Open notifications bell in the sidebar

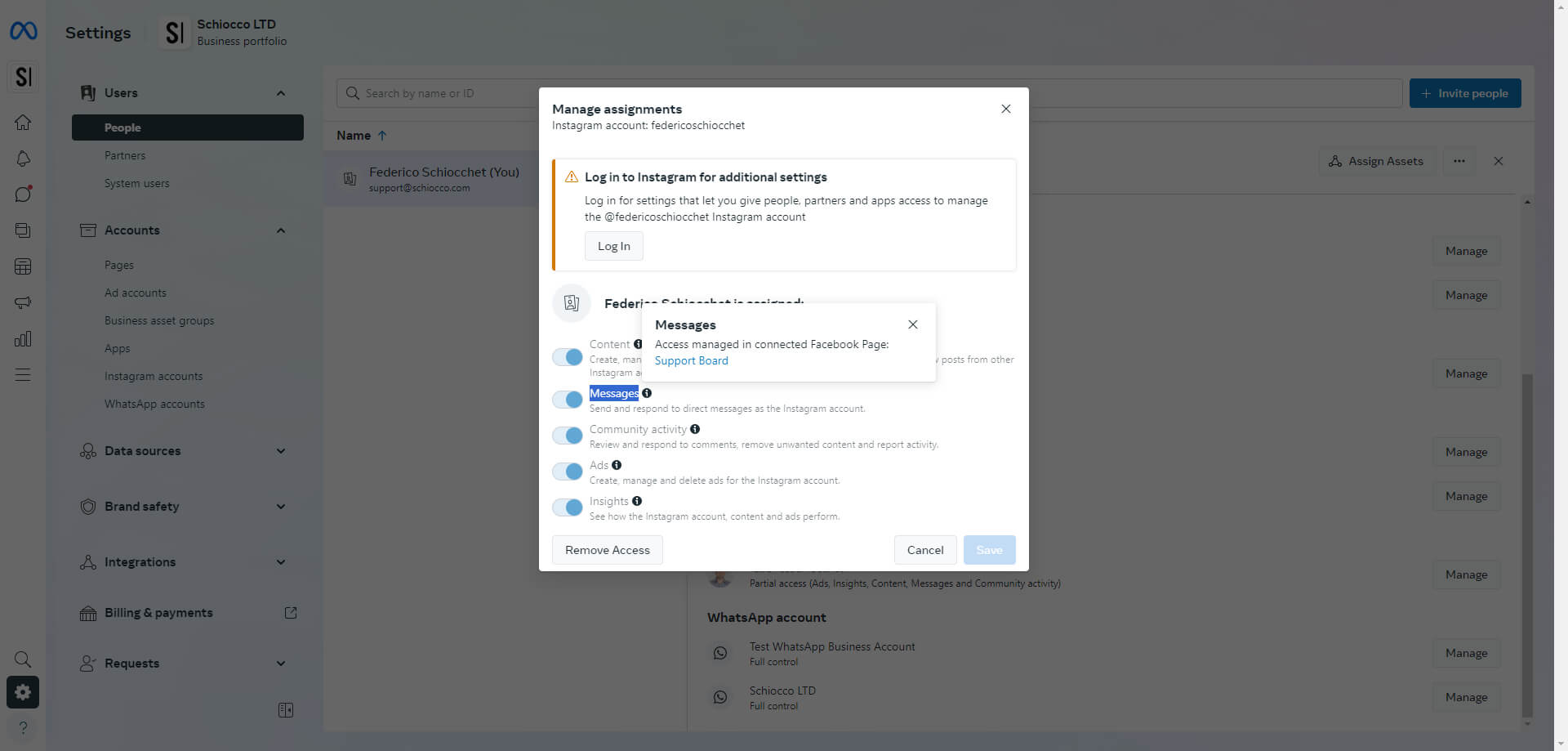(x=23, y=159)
